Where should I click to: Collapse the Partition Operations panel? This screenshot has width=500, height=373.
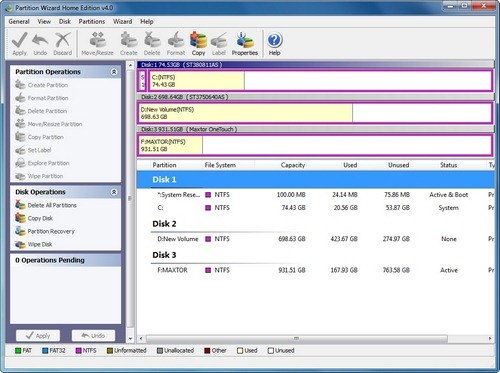[114, 72]
